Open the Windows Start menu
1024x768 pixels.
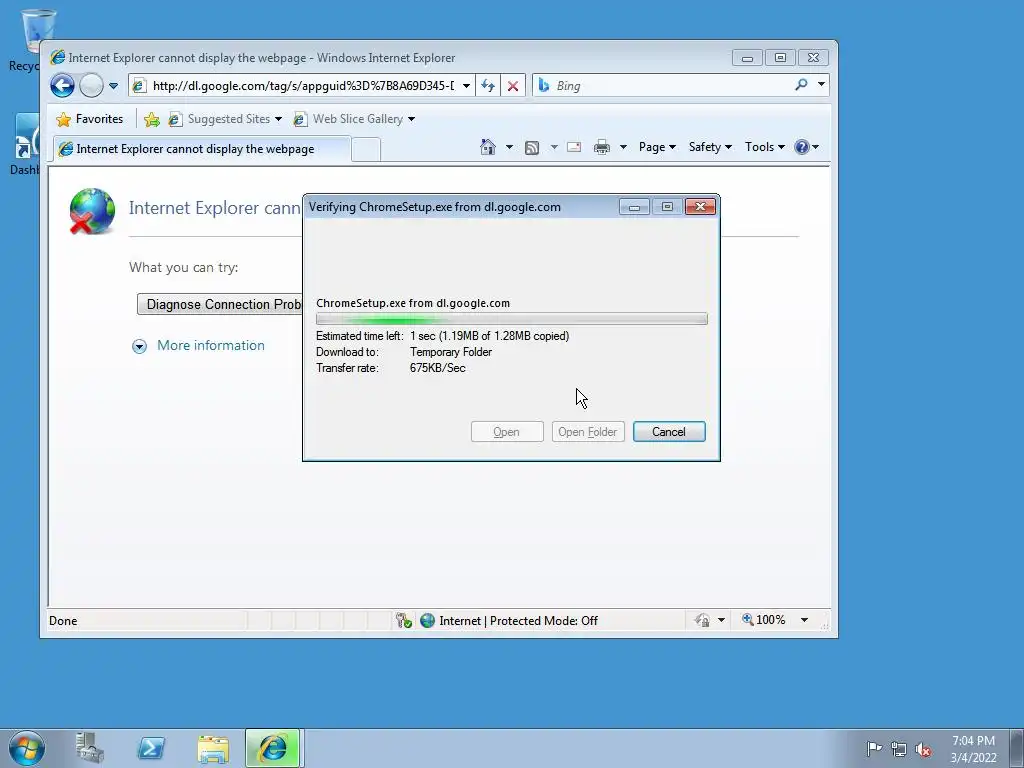[27, 748]
